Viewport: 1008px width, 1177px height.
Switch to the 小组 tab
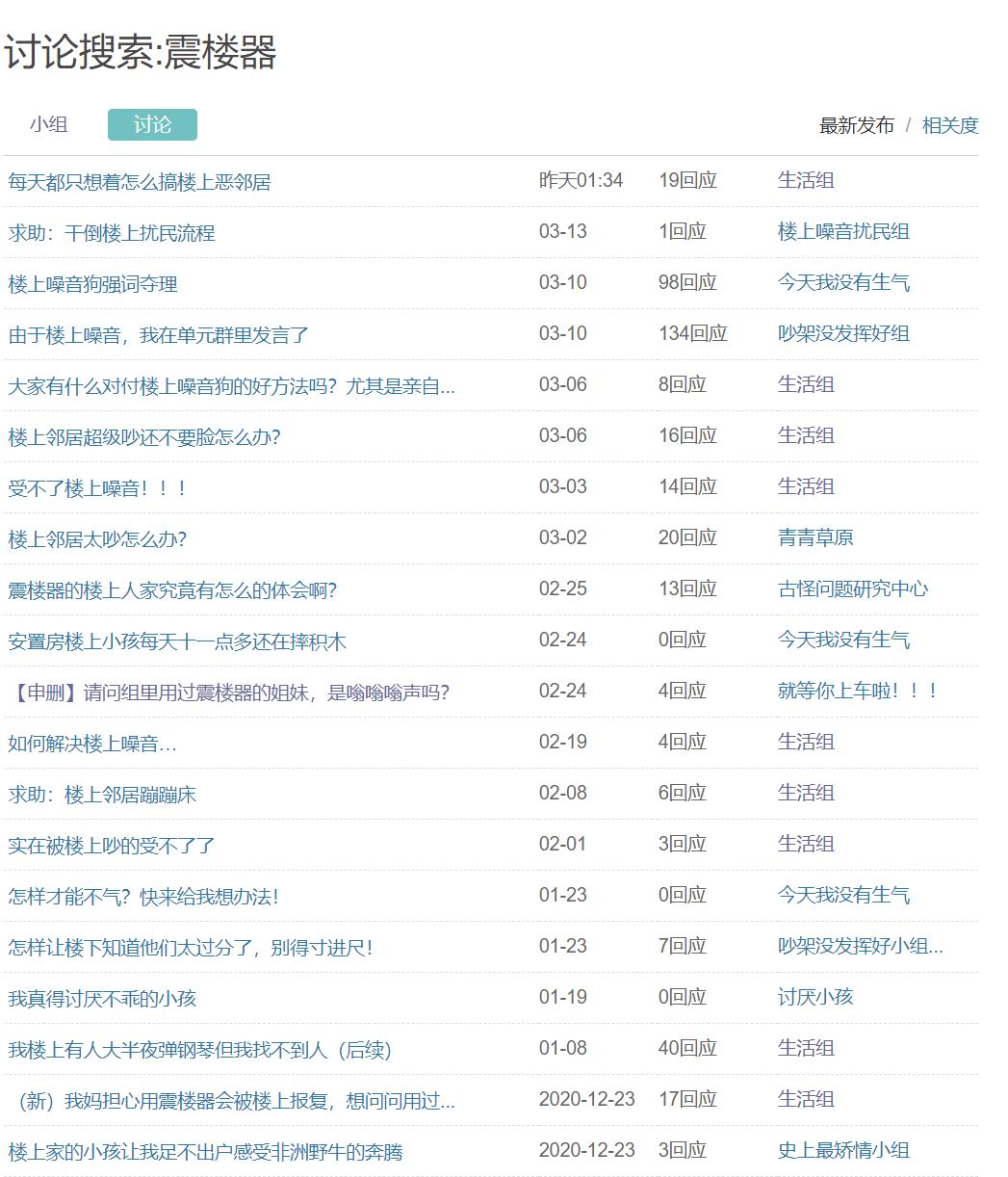[48, 124]
